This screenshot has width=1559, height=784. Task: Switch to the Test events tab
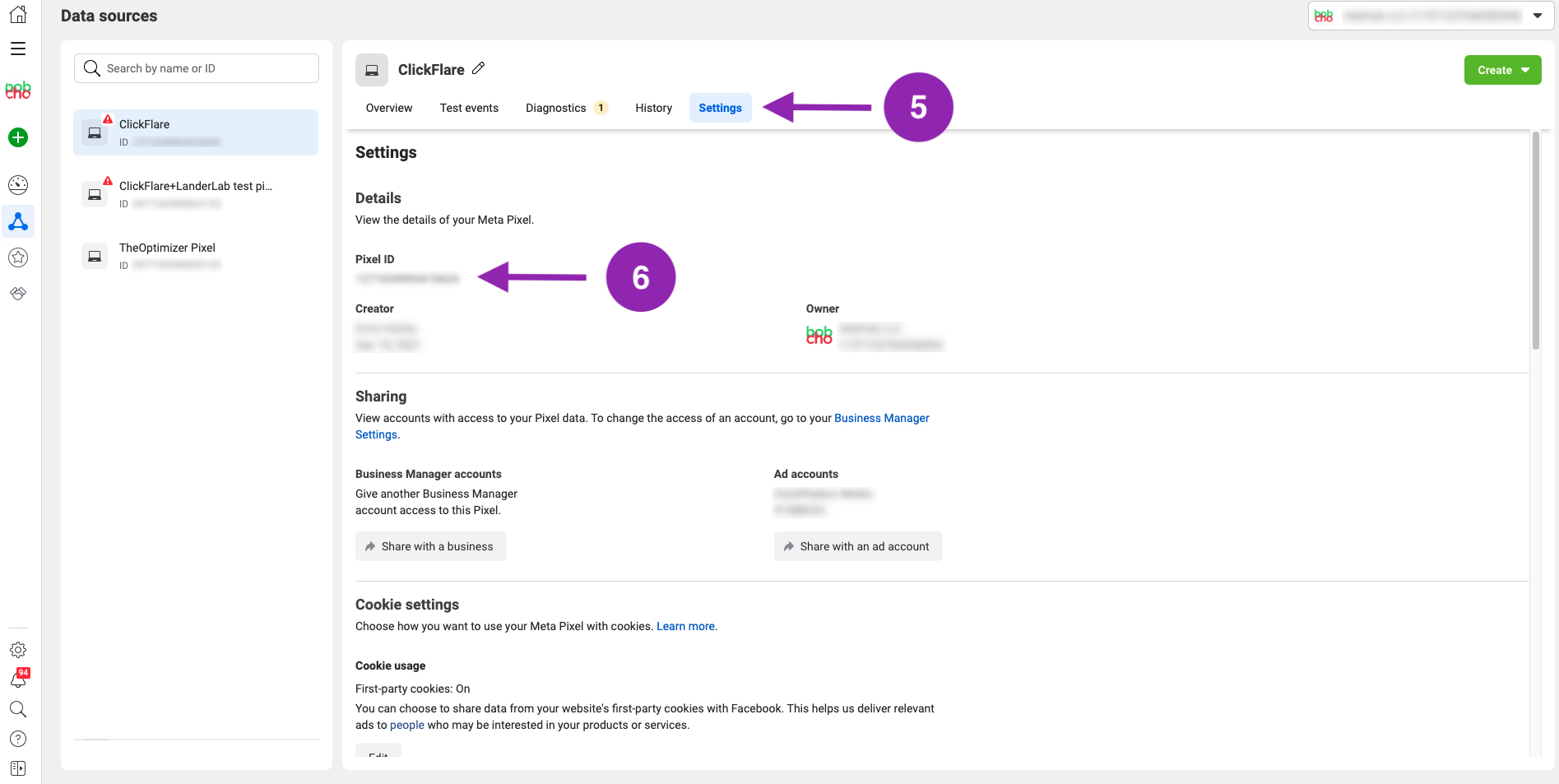tap(469, 108)
